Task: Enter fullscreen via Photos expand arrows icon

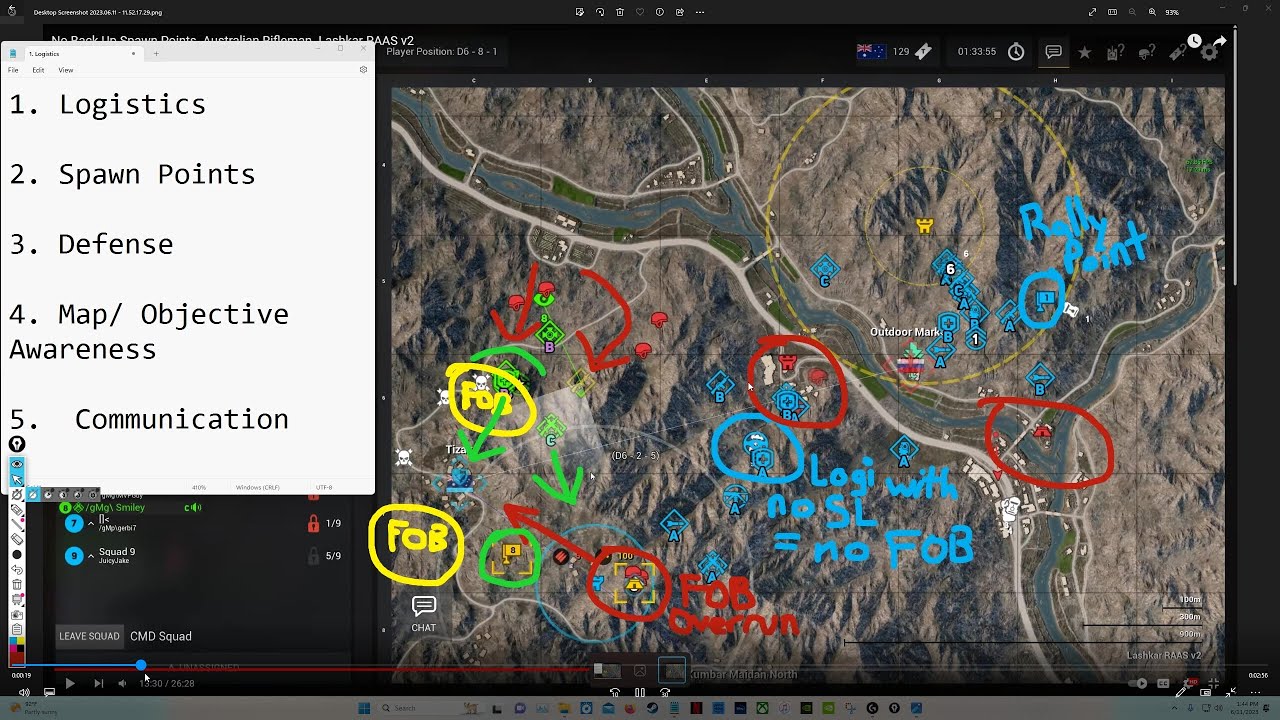Action: point(1093,12)
